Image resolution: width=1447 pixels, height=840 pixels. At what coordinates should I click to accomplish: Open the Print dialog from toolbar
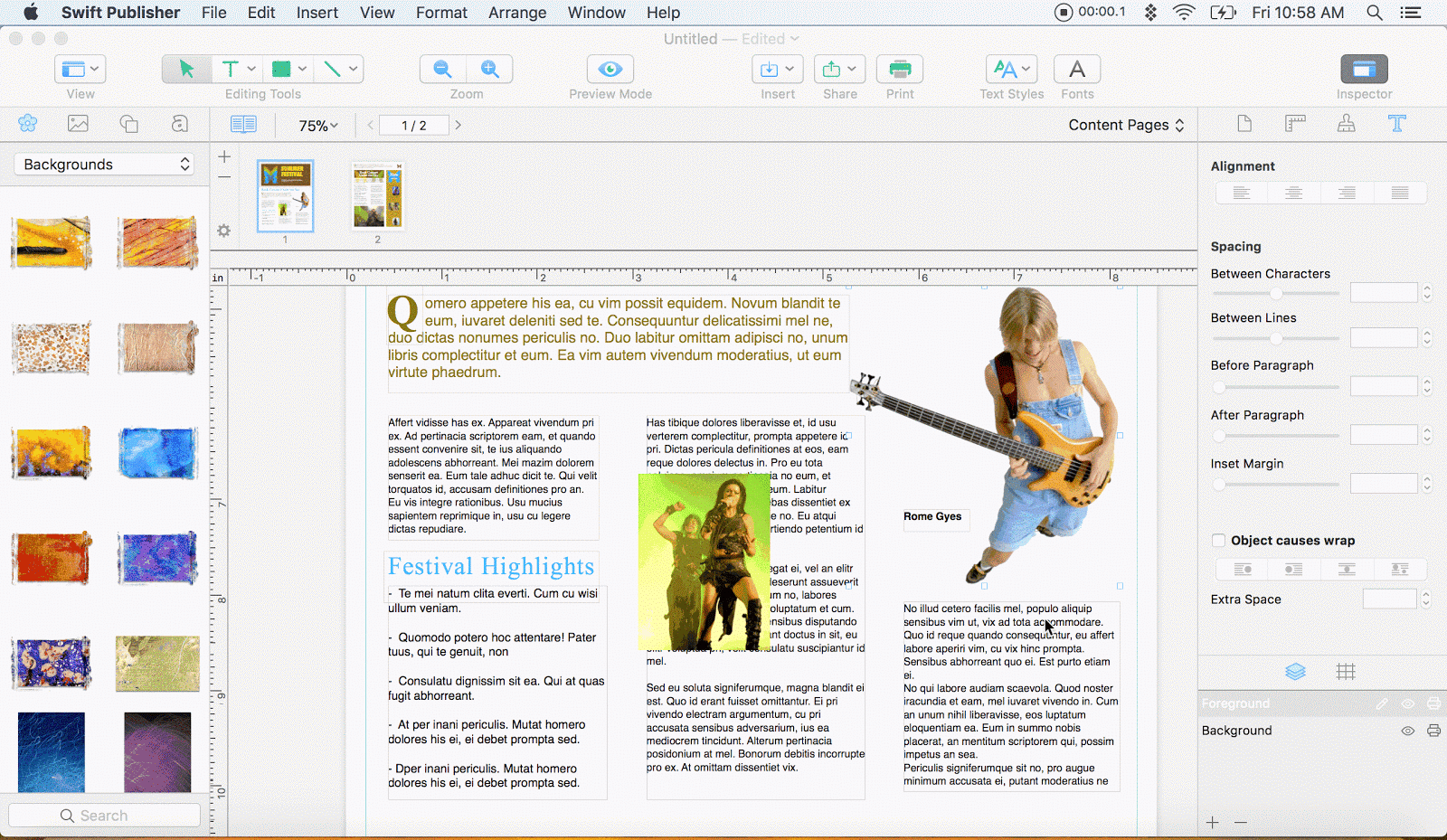click(900, 69)
